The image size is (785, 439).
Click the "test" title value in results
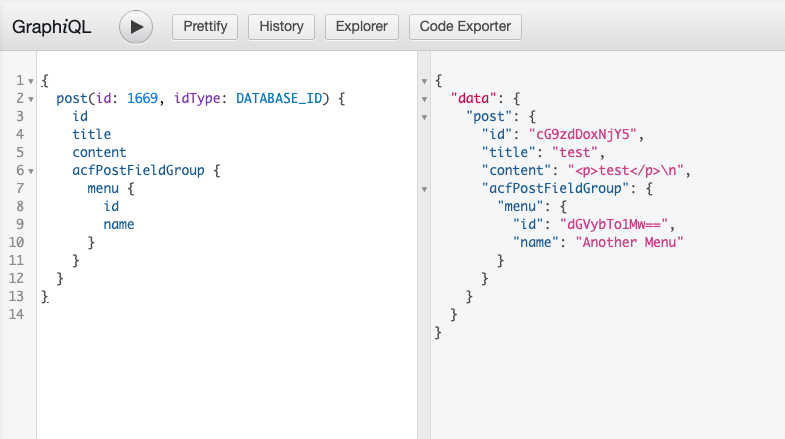pyautogui.click(x=575, y=152)
